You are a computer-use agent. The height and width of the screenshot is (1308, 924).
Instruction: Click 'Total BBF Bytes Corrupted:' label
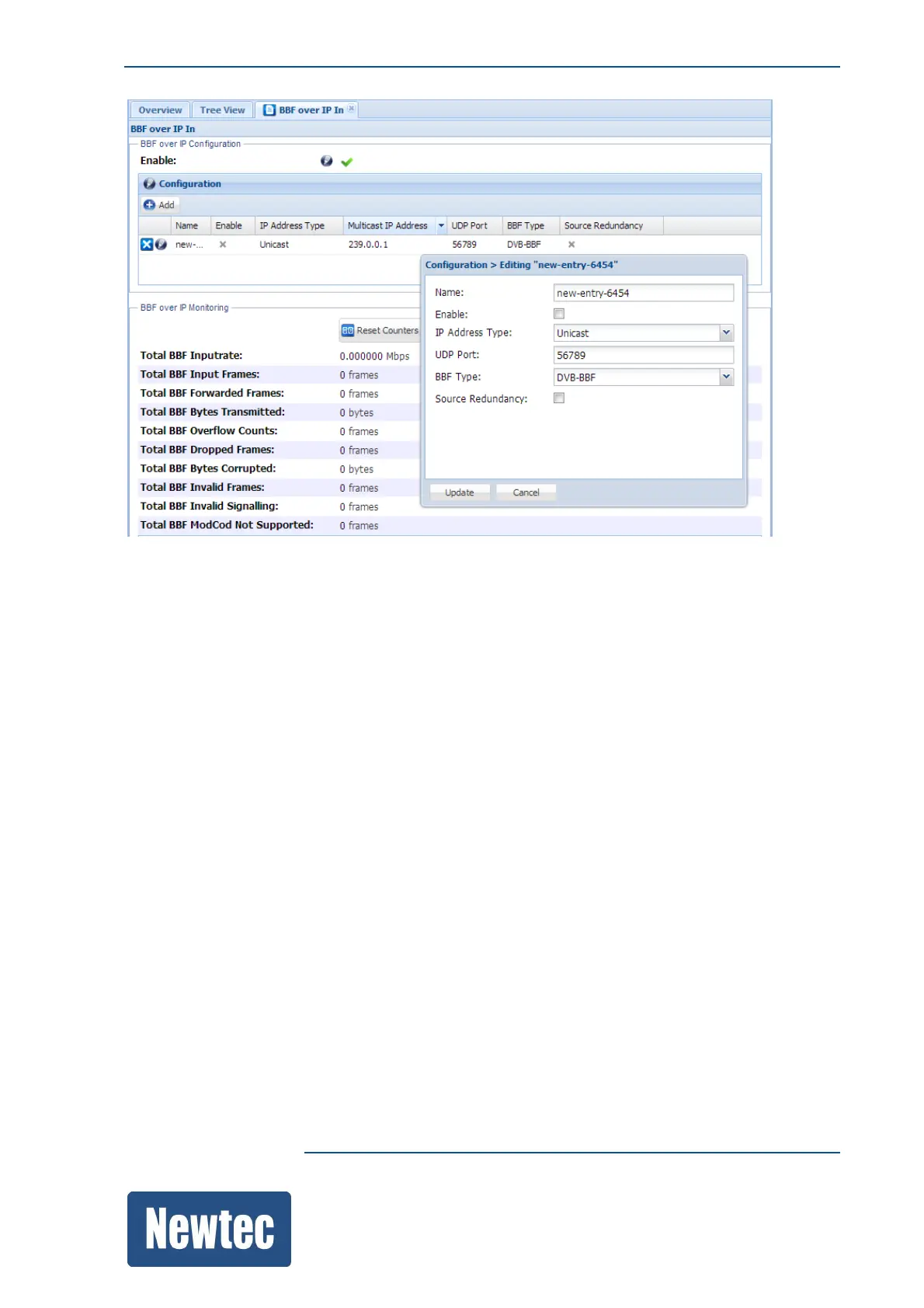click(x=208, y=468)
